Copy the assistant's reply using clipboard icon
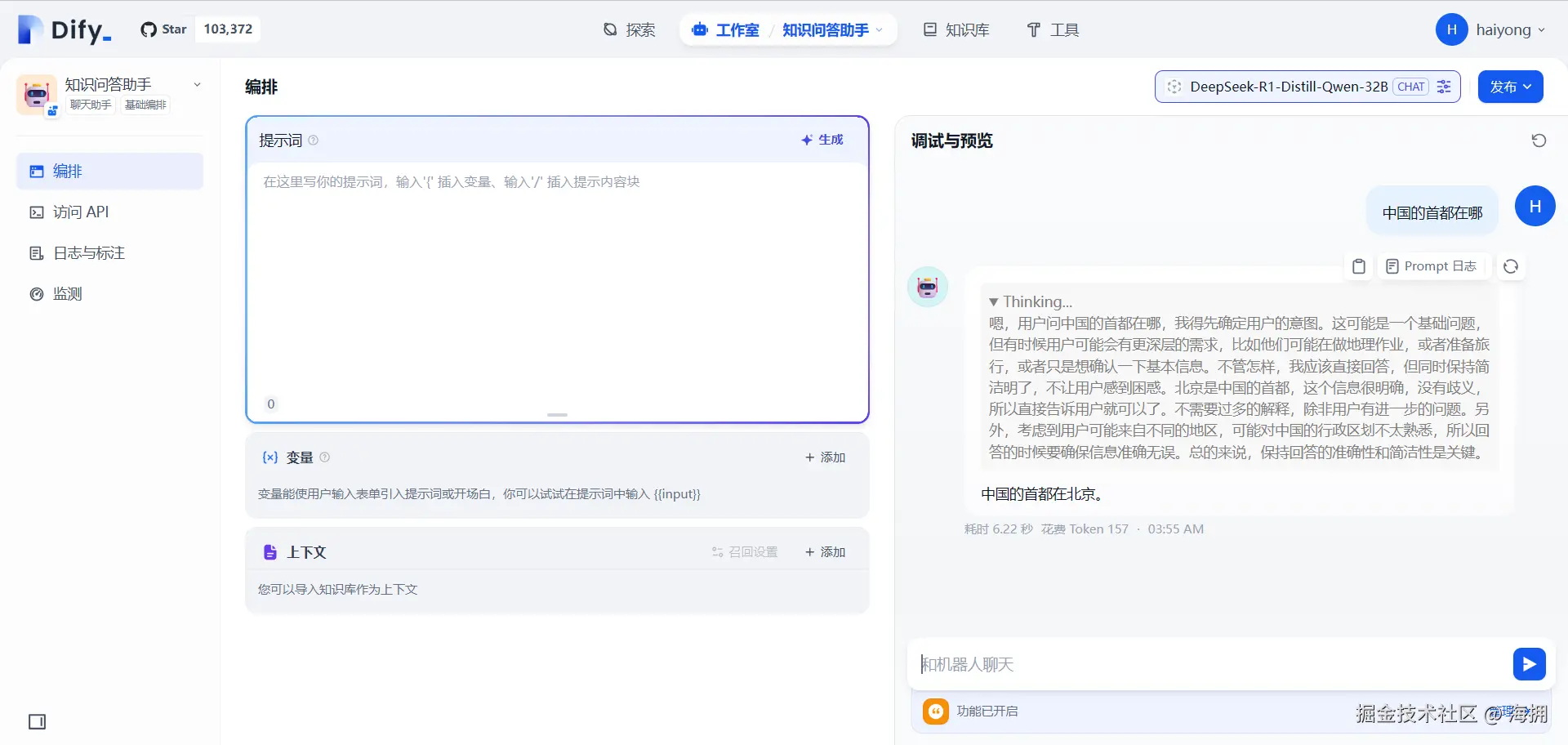The width and height of the screenshot is (1568, 745). pyautogui.click(x=1358, y=266)
